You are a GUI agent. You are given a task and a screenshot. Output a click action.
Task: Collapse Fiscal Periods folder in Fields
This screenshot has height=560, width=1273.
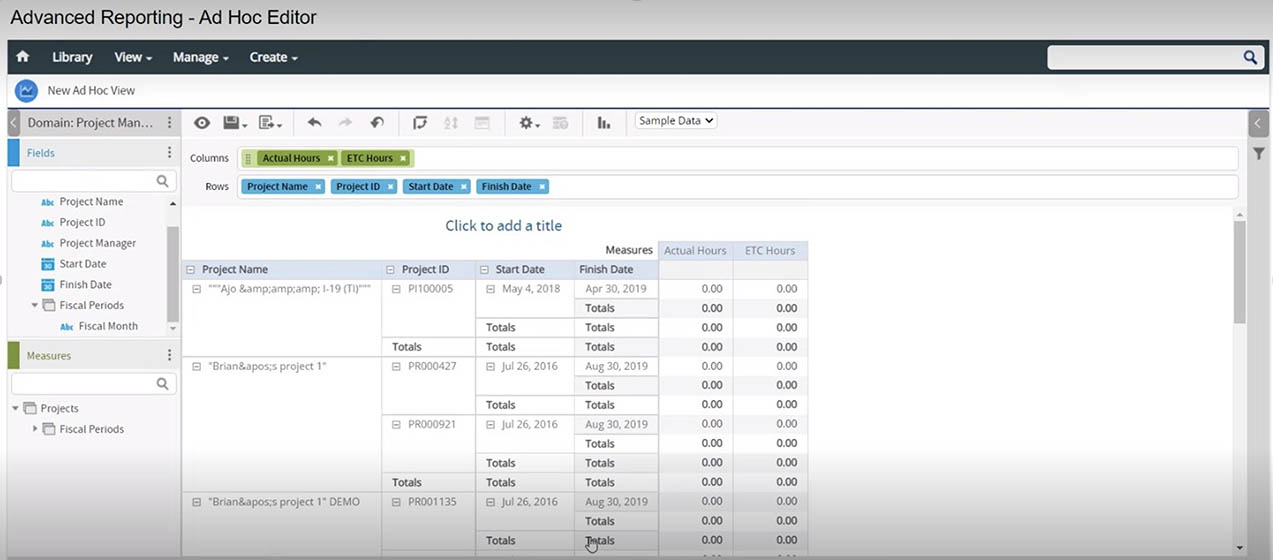(35, 305)
